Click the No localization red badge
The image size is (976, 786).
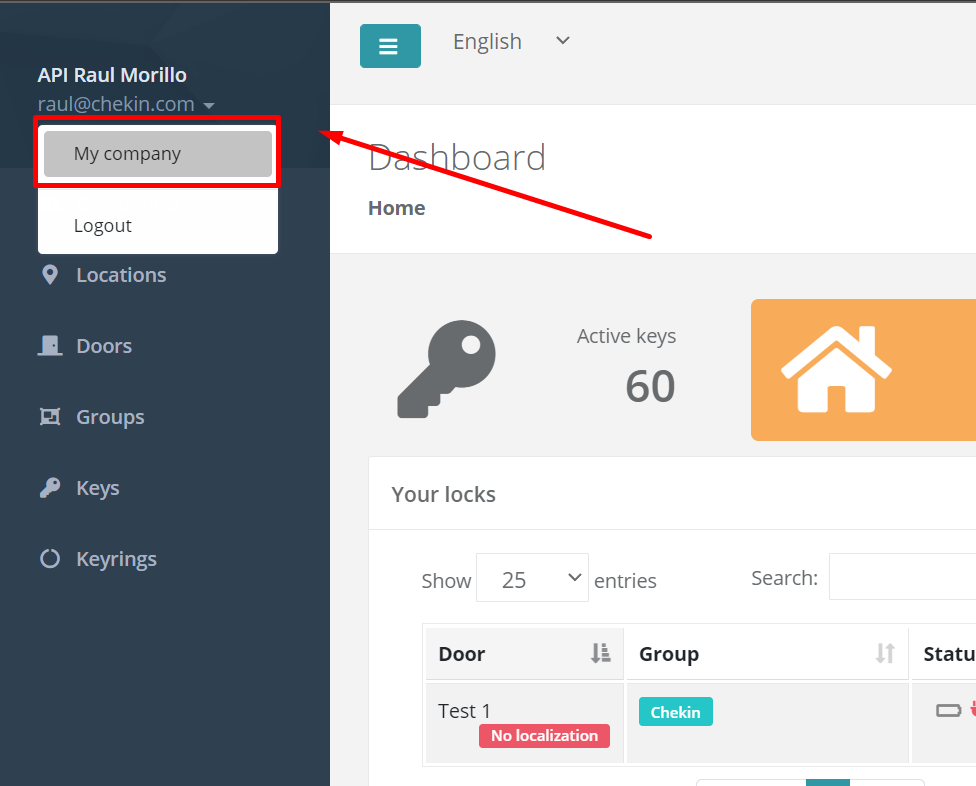(544, 736)
